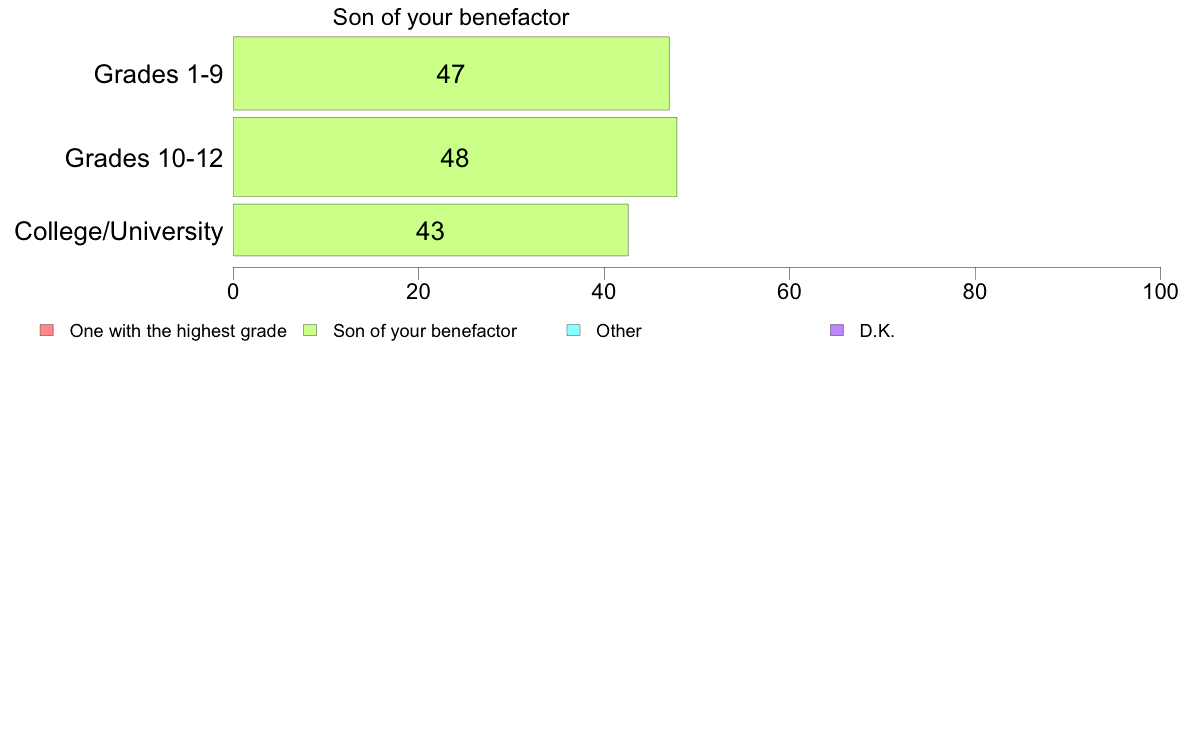The height and width of the screenshot is (736, 1188).
Task: Click the purple 'D.K.' legend swatch
Action: coord(837,330)
